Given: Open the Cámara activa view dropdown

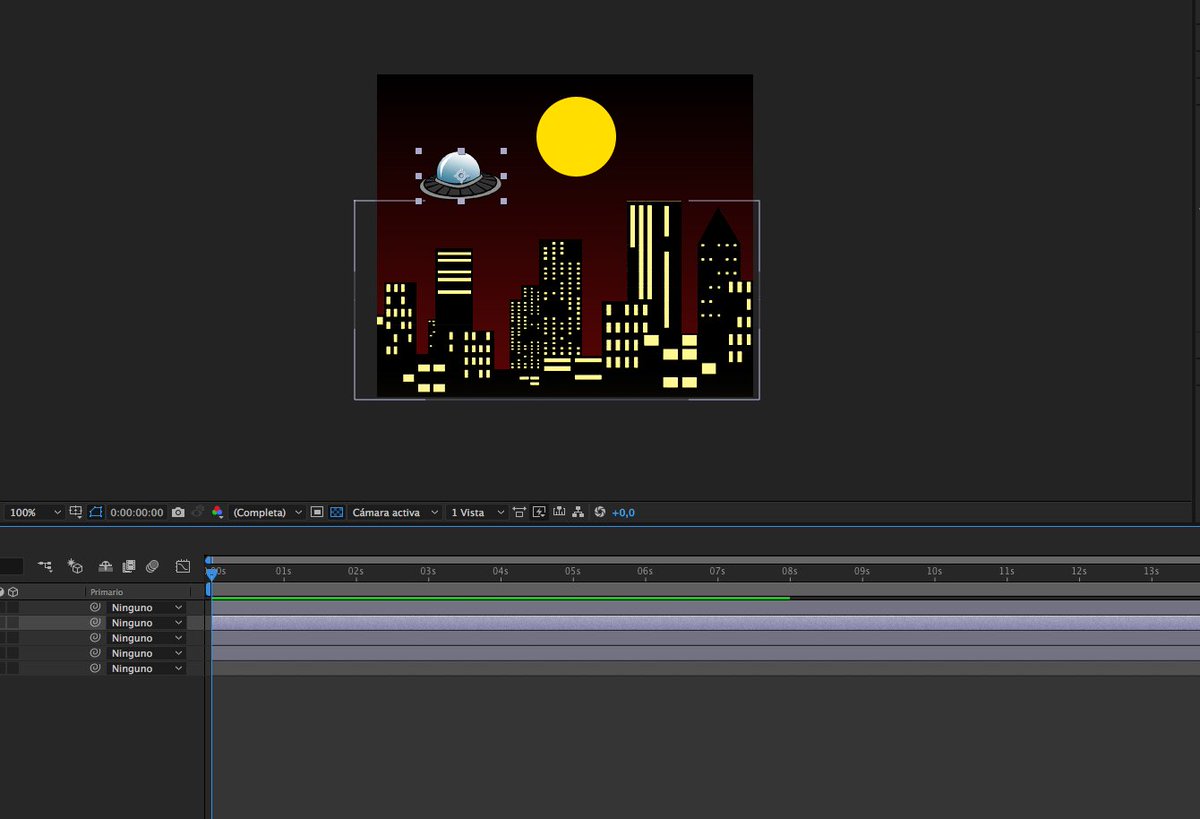Looking at the screenshot, I should point(395,512).
